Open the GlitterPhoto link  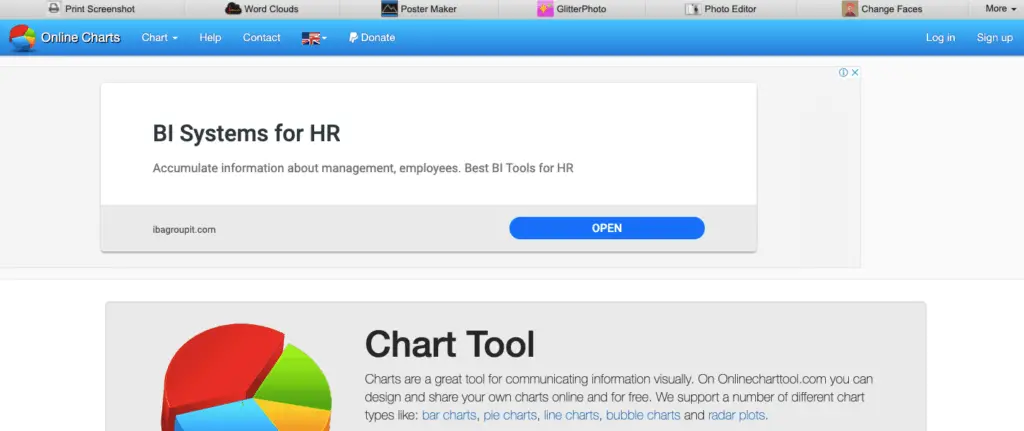point(581,9)
